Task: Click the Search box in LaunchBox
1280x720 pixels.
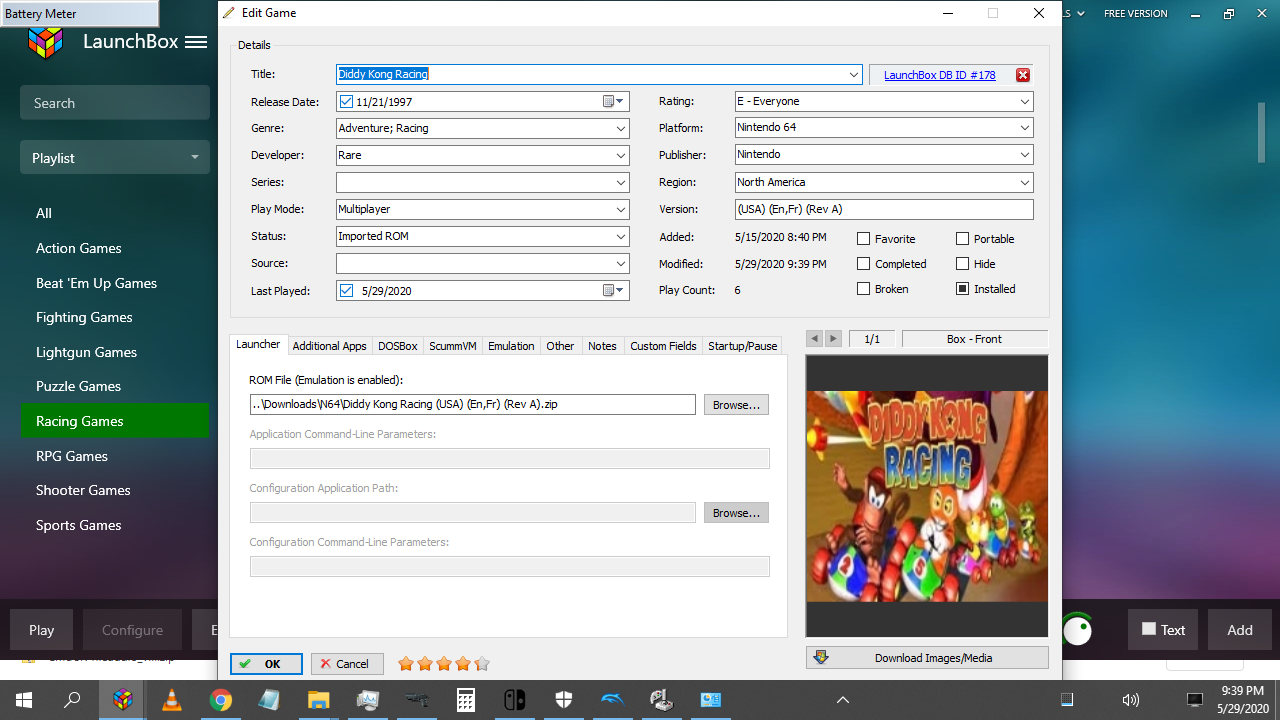Action: (x=115, y=103)
